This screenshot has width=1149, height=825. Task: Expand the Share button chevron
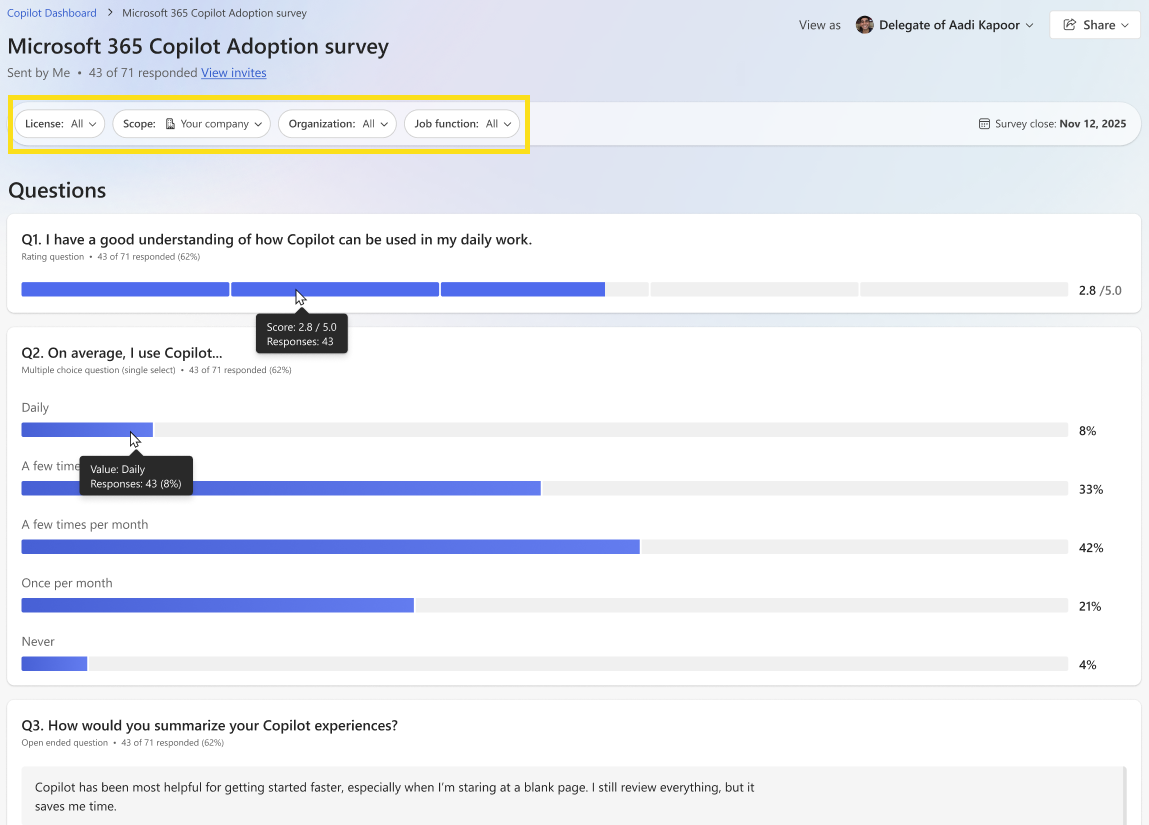pyautogui.click(x=1125, y=25)
